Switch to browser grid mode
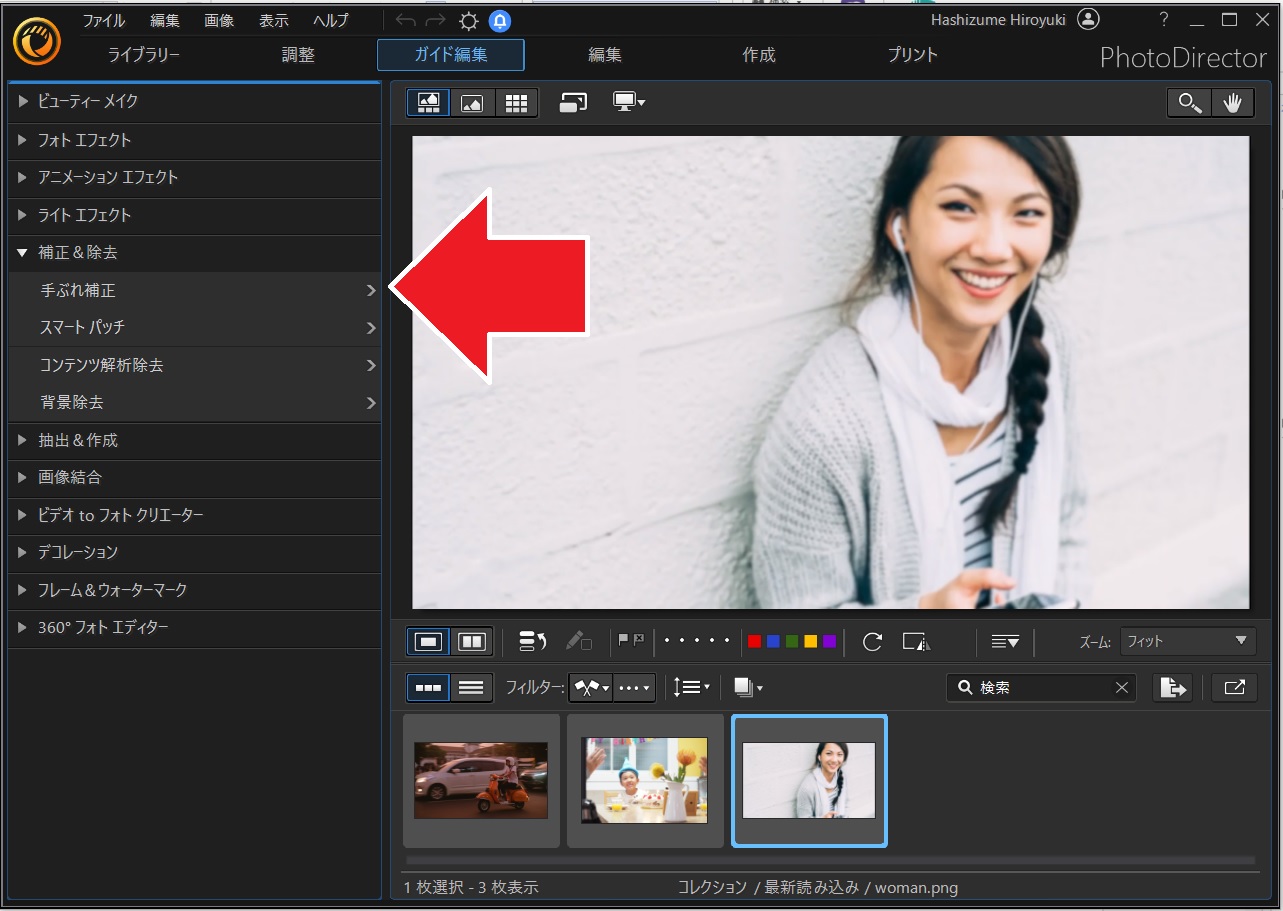The height and width of the screenshot is (911, 1283). [516, 103]
